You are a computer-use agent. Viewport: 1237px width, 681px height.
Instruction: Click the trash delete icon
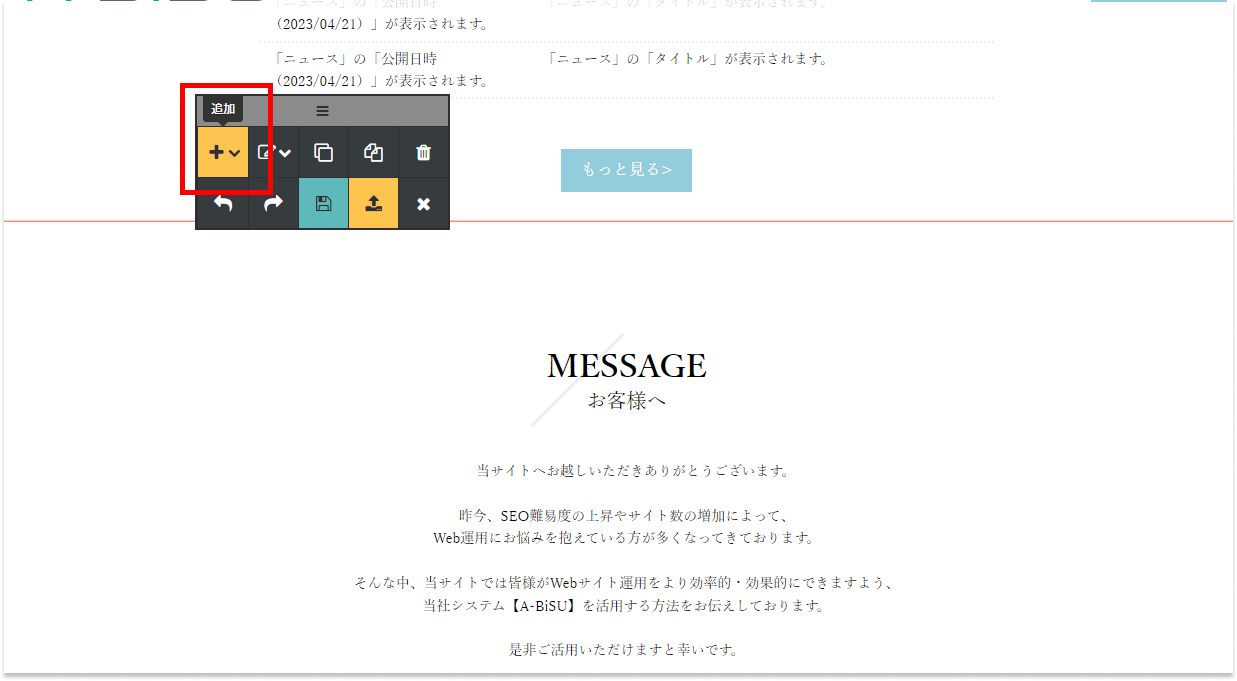coord(423,152)
